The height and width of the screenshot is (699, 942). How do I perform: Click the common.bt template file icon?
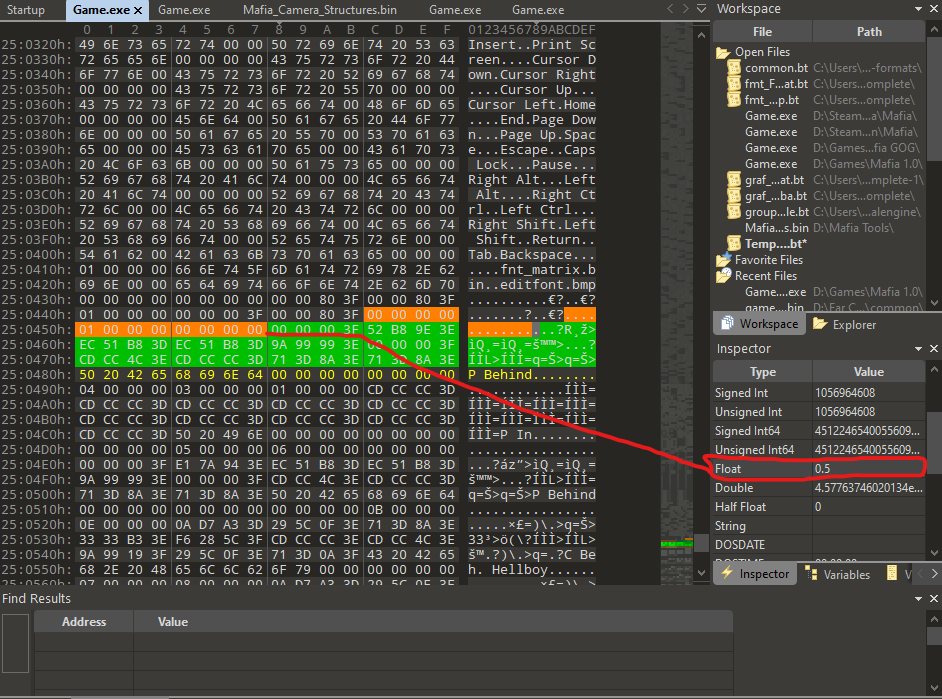(733, 69)
